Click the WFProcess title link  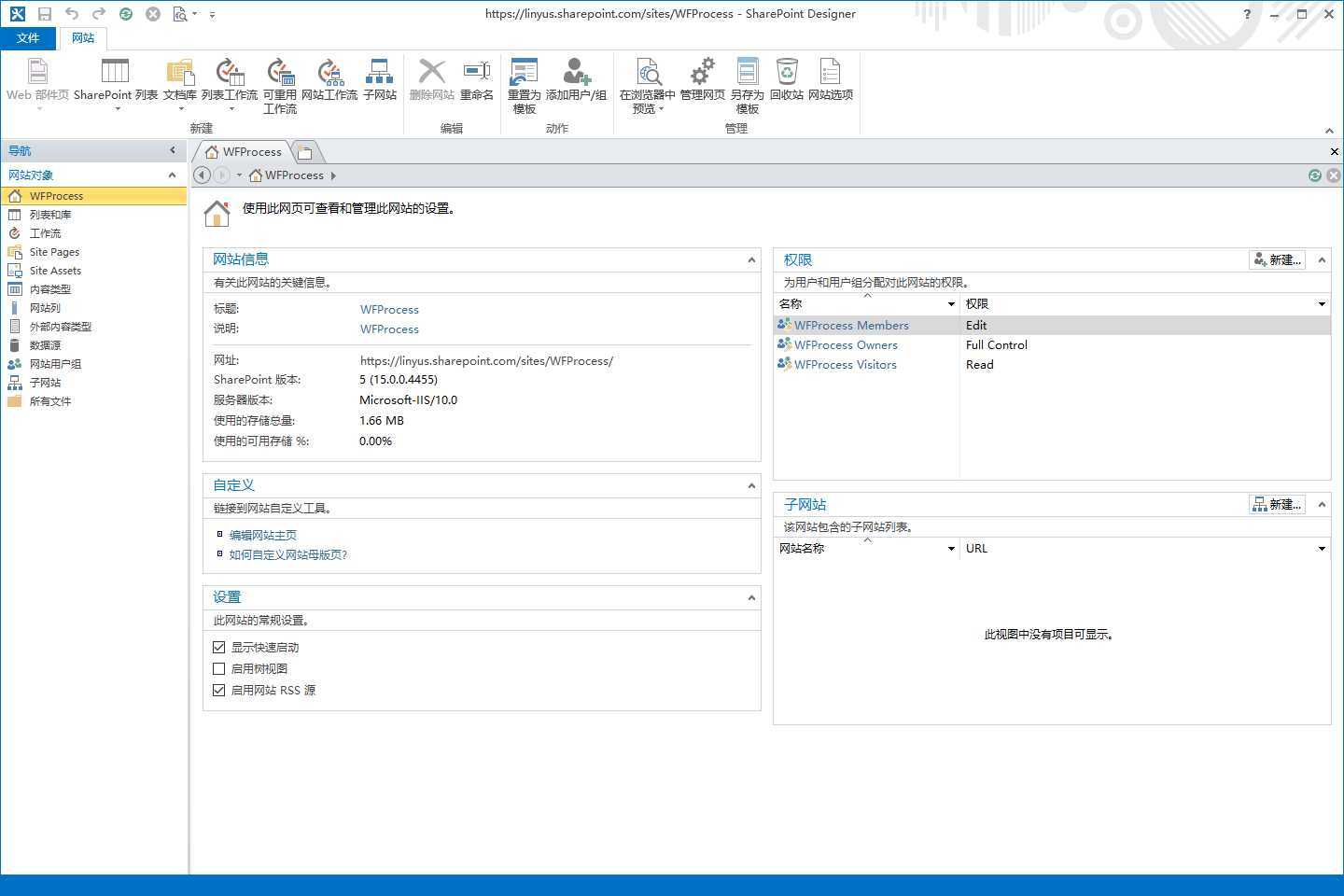point(389,310)
